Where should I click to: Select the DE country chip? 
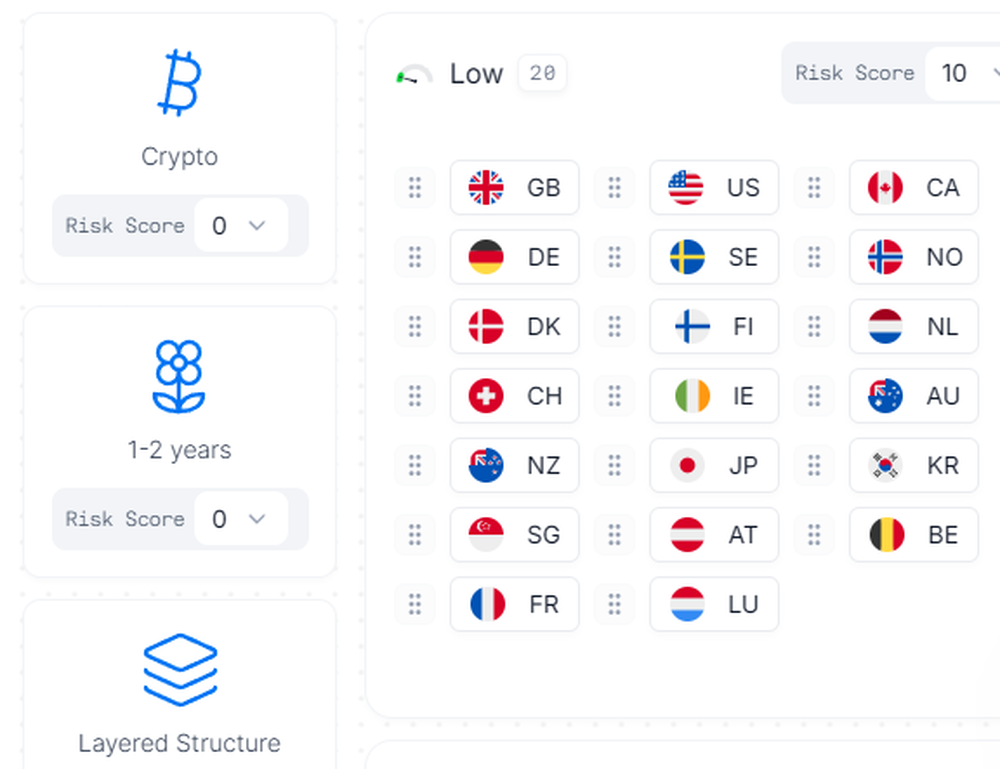point(514,257)
